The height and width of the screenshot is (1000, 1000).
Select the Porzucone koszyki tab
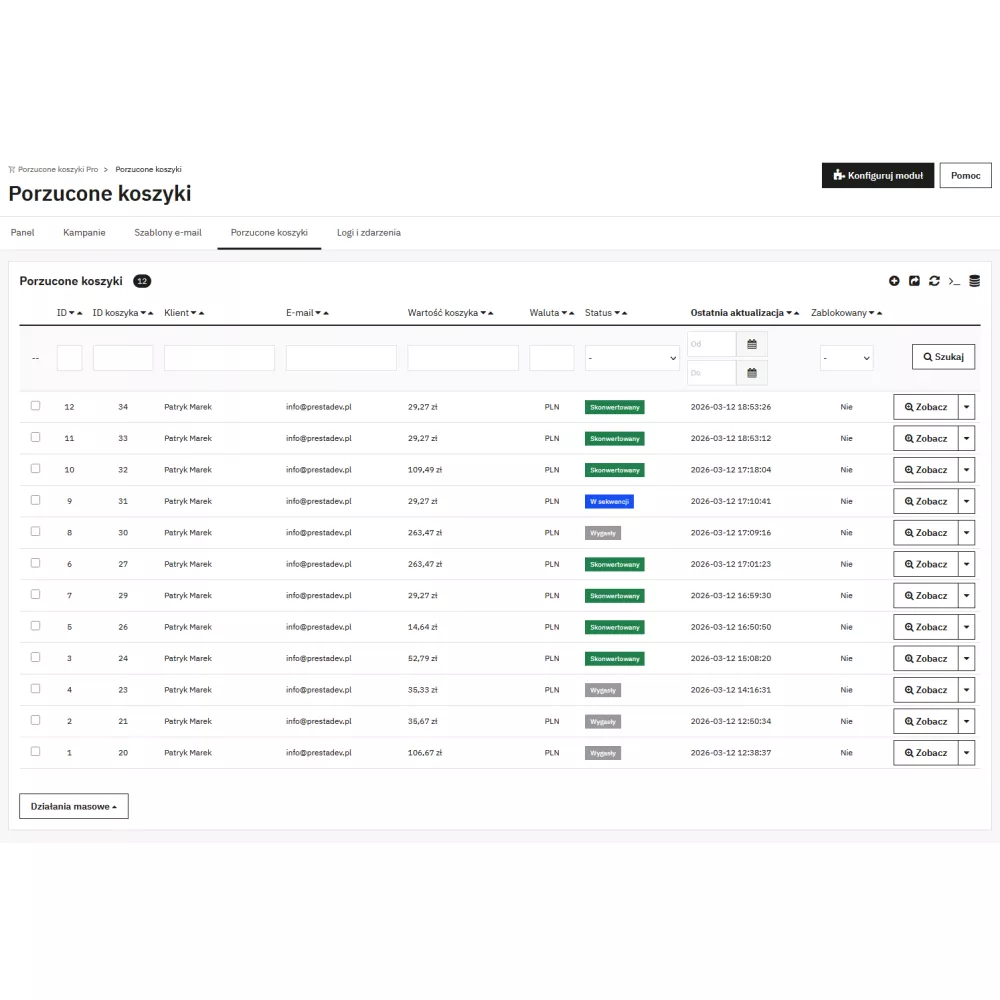[x=269, y=233]
